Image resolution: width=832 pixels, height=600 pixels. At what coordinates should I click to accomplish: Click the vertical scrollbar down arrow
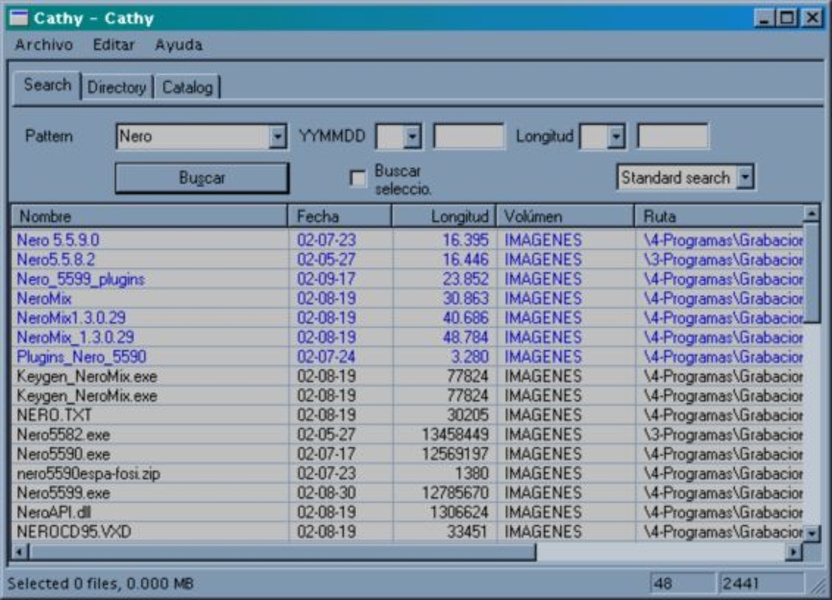tap(811, 533)
